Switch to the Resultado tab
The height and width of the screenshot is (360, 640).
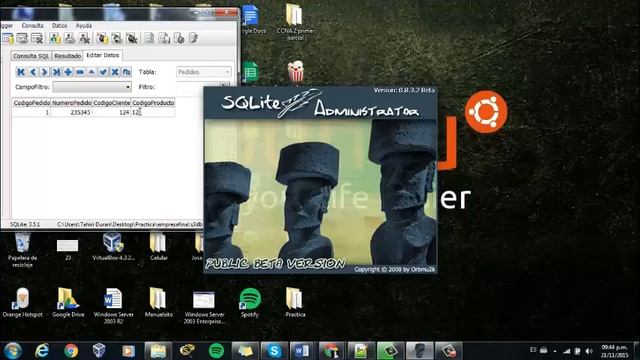coord(68,56)
